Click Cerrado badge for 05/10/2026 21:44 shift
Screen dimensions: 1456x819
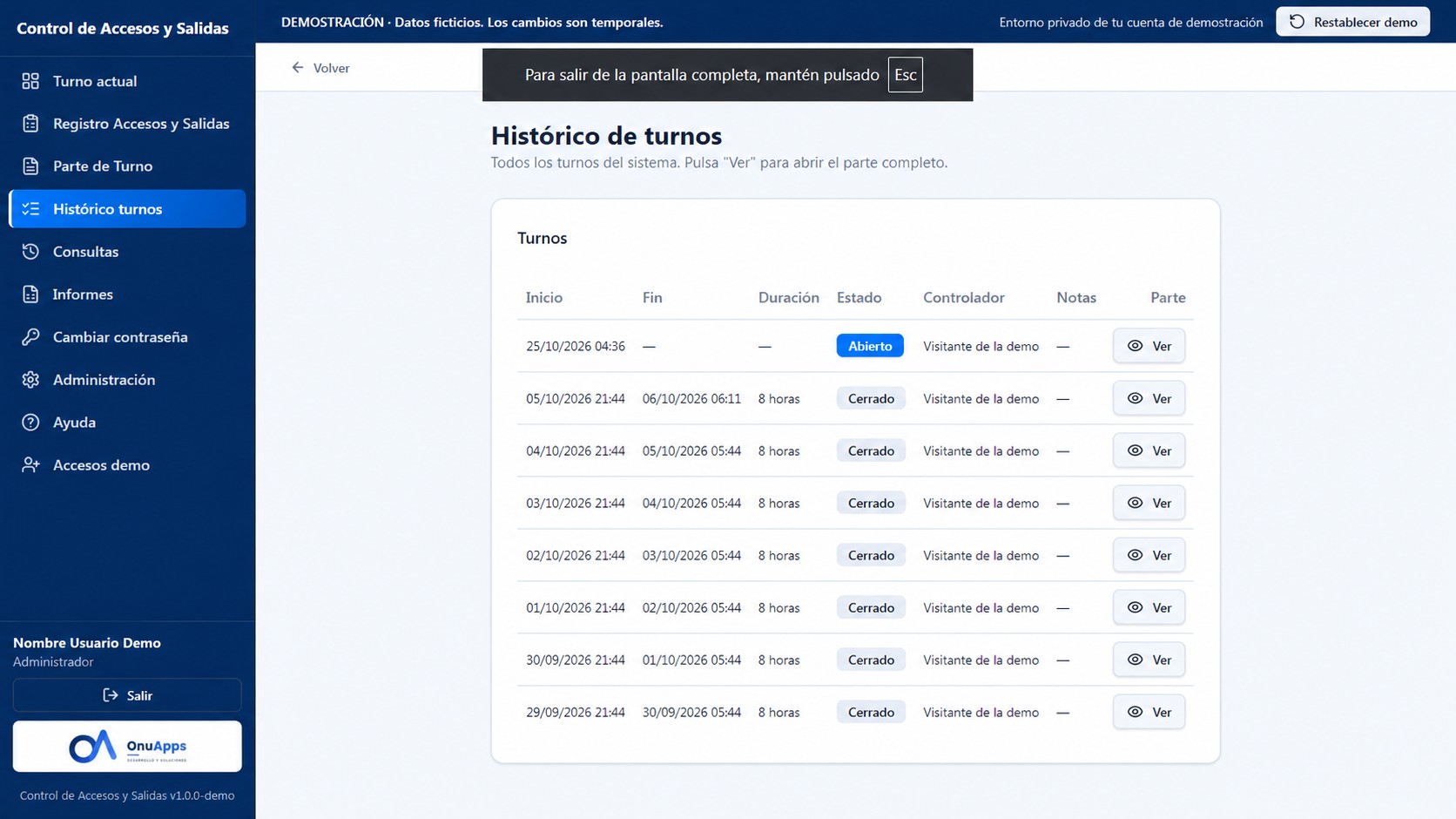click(x=871, y=398)
